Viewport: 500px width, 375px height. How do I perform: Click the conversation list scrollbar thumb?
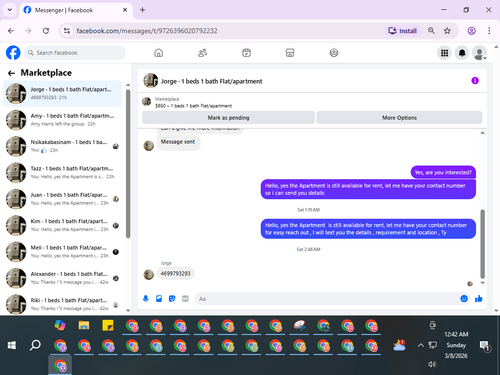point(128,164)
